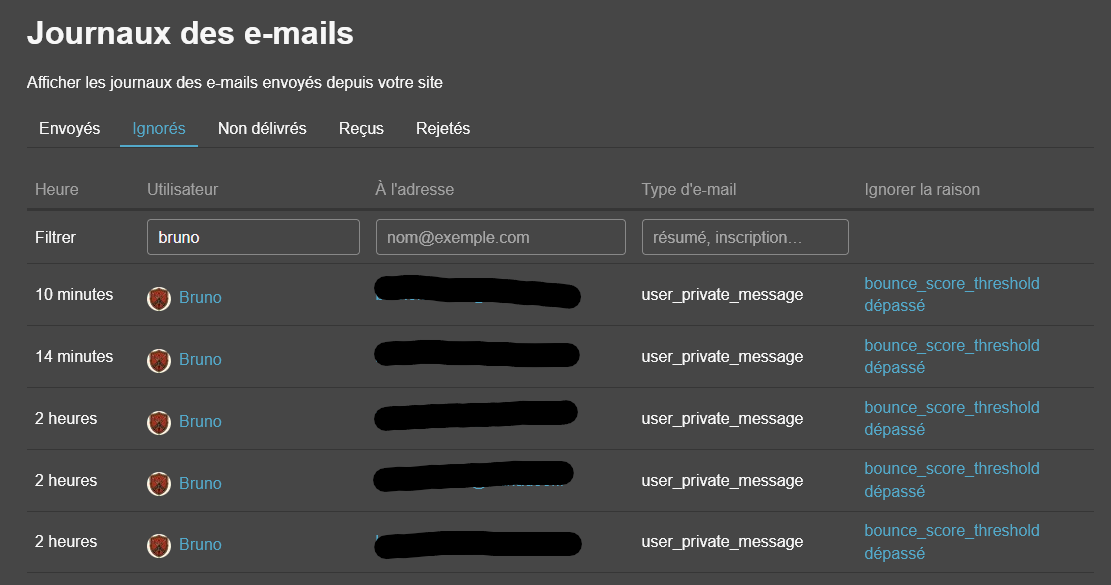Image resolution: width=1111 pixels, height=585 pixels.
Task: Open the bounce_score_threshold link in the first 2 heures row
Action: (x=951, y=408)
